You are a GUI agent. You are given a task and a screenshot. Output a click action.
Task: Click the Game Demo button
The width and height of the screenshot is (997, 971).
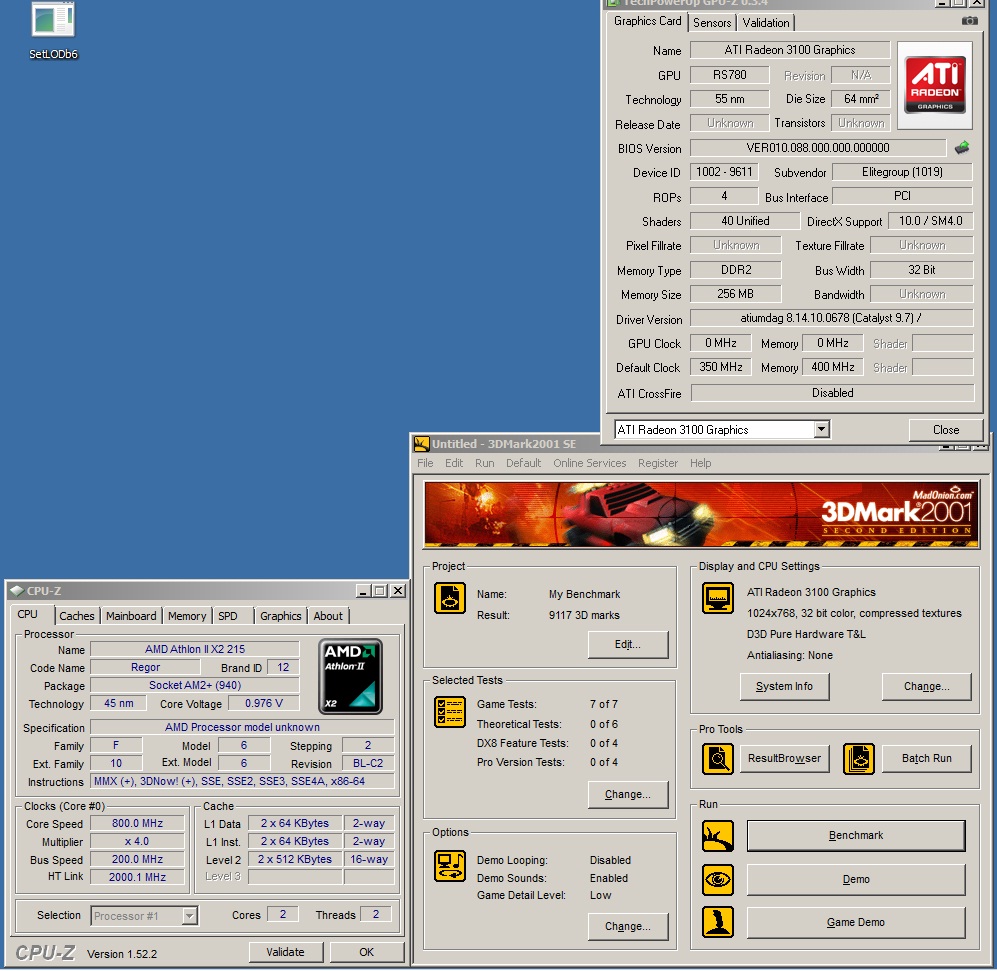click(x=856, y=922)
